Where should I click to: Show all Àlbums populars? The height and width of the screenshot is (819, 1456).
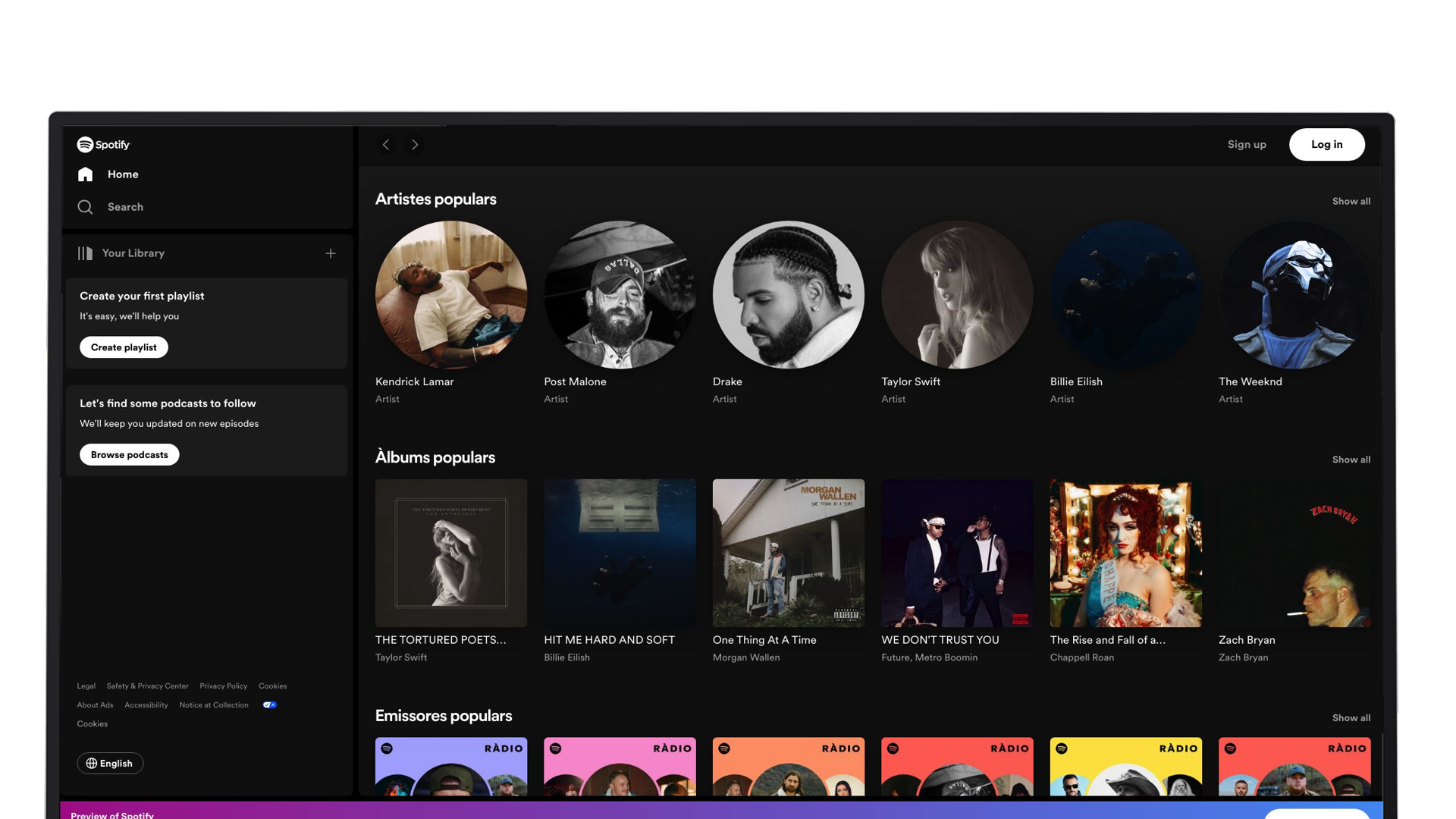1351,460
